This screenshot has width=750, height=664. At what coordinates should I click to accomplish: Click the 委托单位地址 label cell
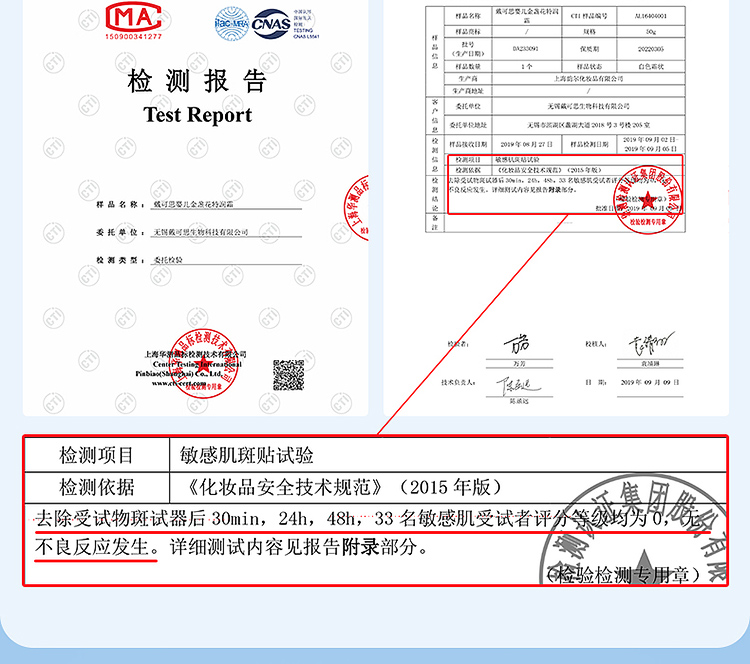468,125
